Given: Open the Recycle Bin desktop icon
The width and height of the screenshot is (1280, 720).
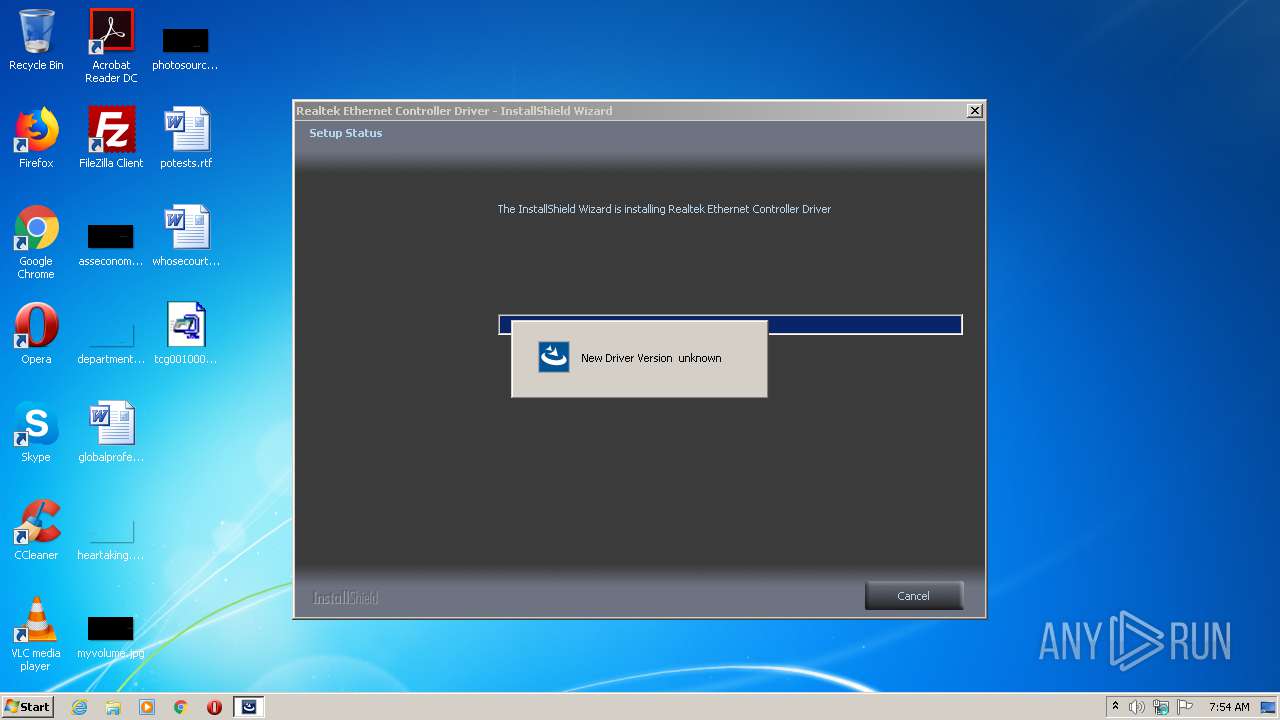Looking at the screenshot, I should (x=36, y=40).
